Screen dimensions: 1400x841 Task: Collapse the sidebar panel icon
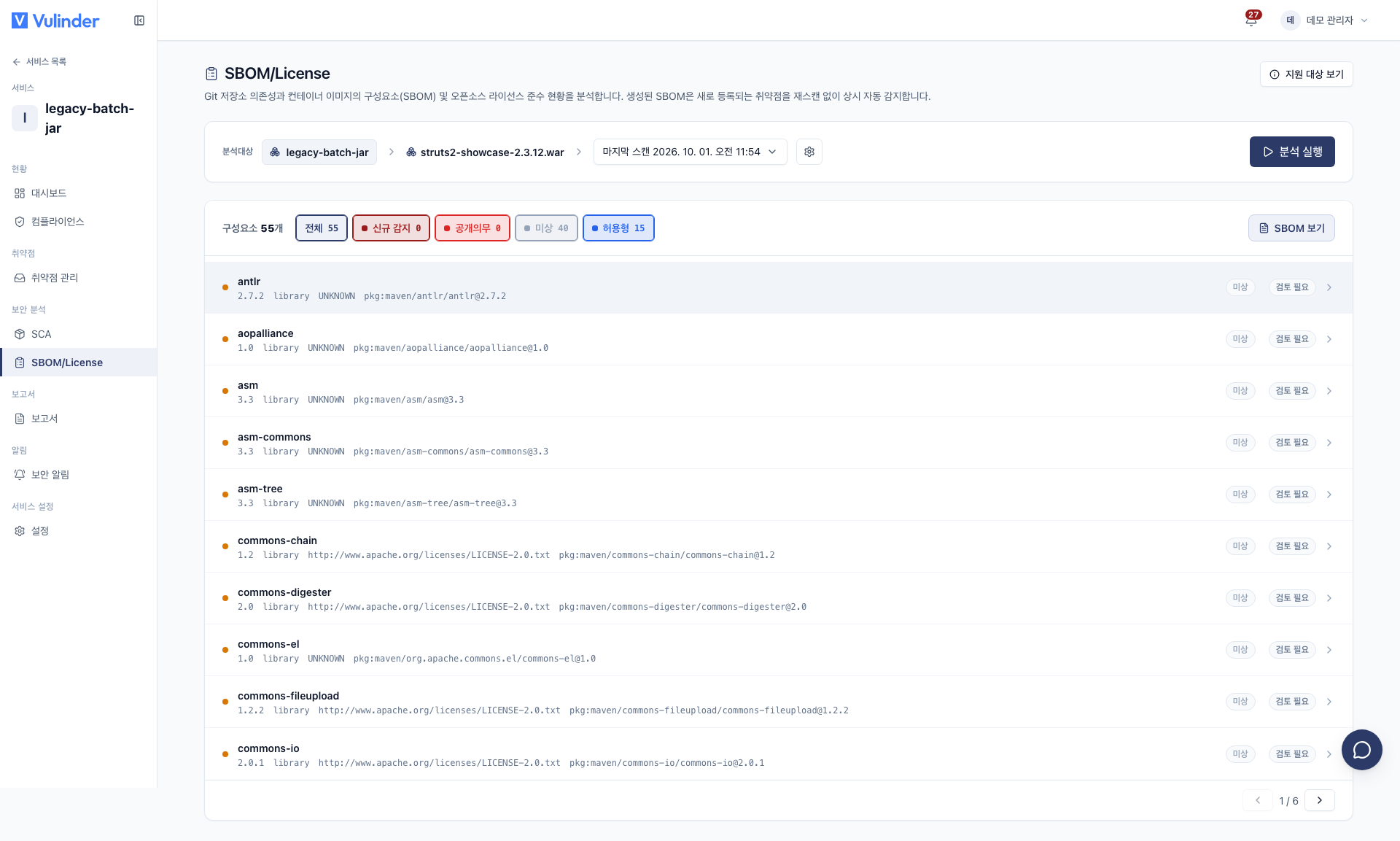139,20
